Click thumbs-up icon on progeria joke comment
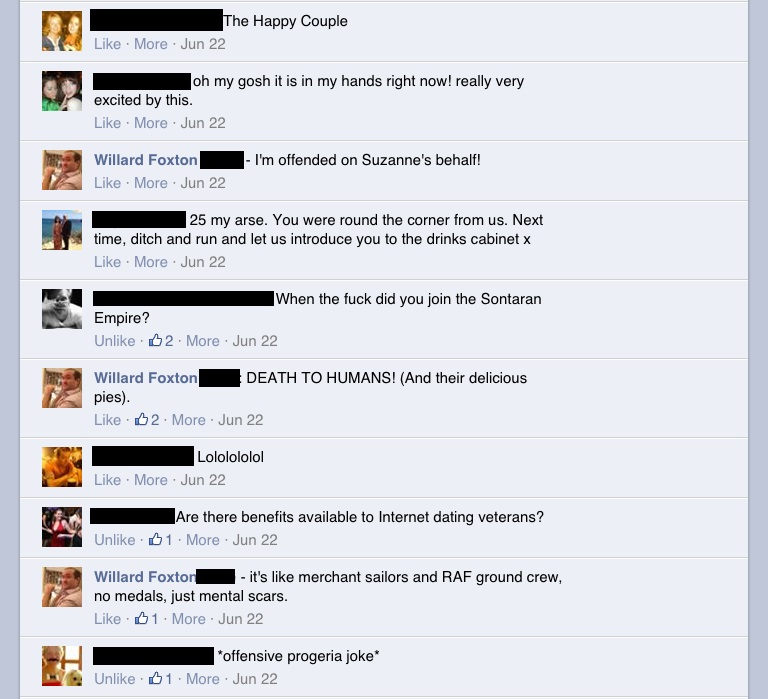768x699 pixels. pos(155,678)
